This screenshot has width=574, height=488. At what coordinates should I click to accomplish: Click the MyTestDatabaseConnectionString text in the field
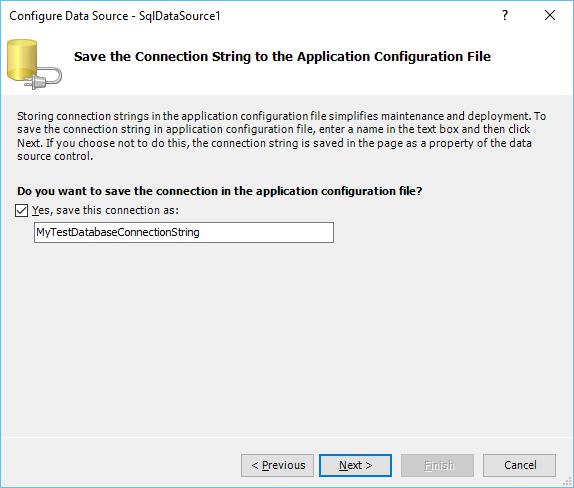118,232
